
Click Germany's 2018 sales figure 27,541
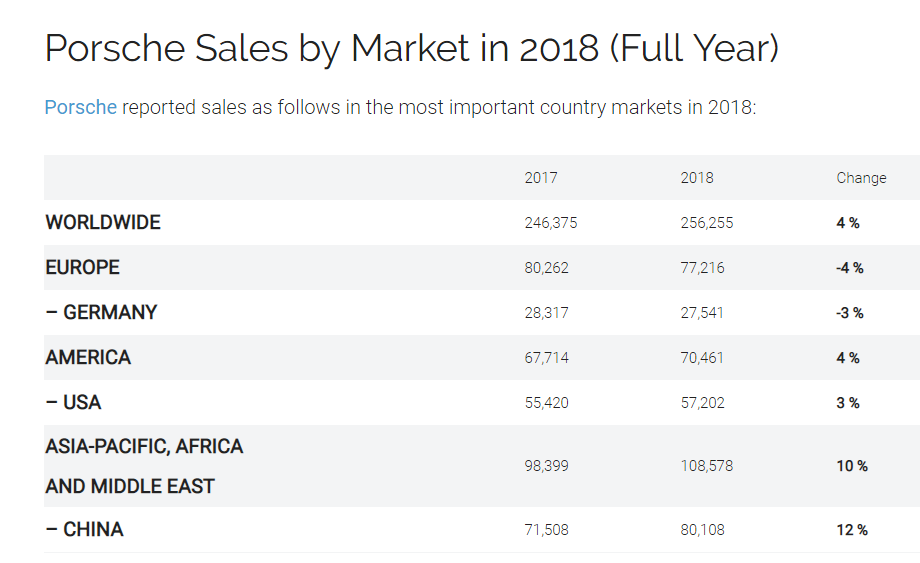pyautogui.click(x=702, y=313)
